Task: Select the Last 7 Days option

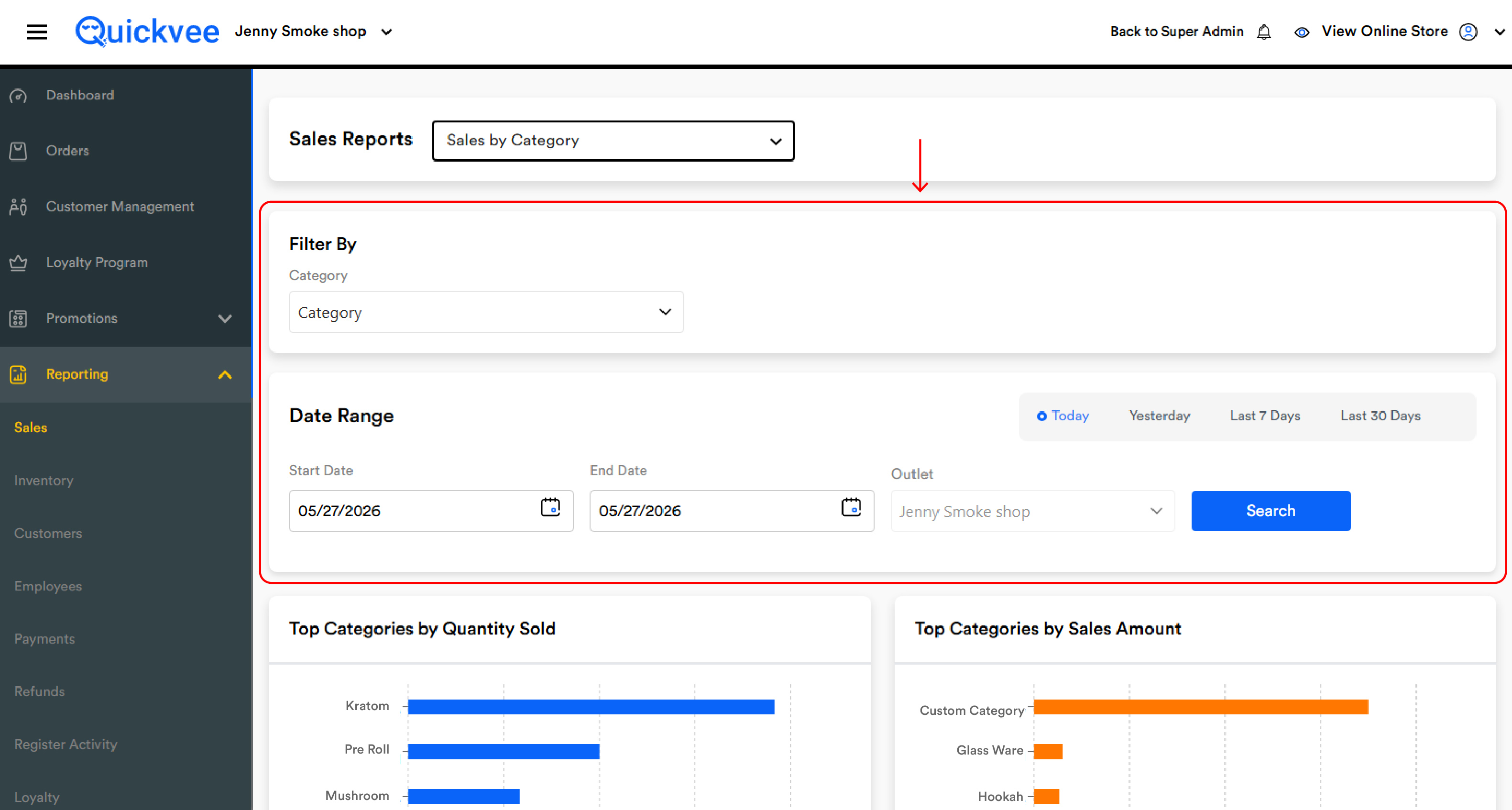Action: (x=1265, y=416)
